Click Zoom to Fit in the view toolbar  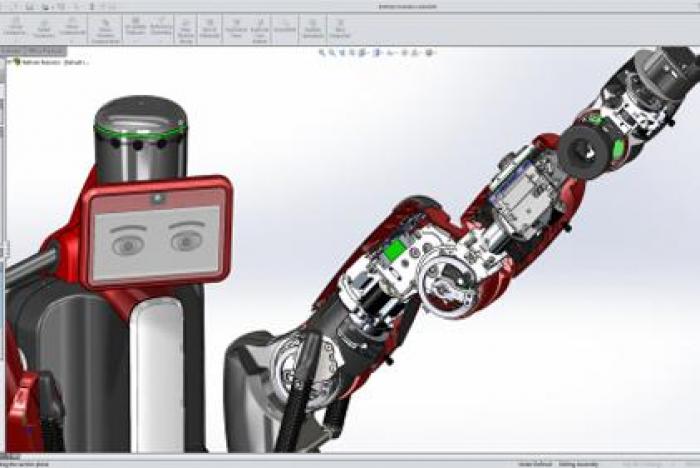323,51
